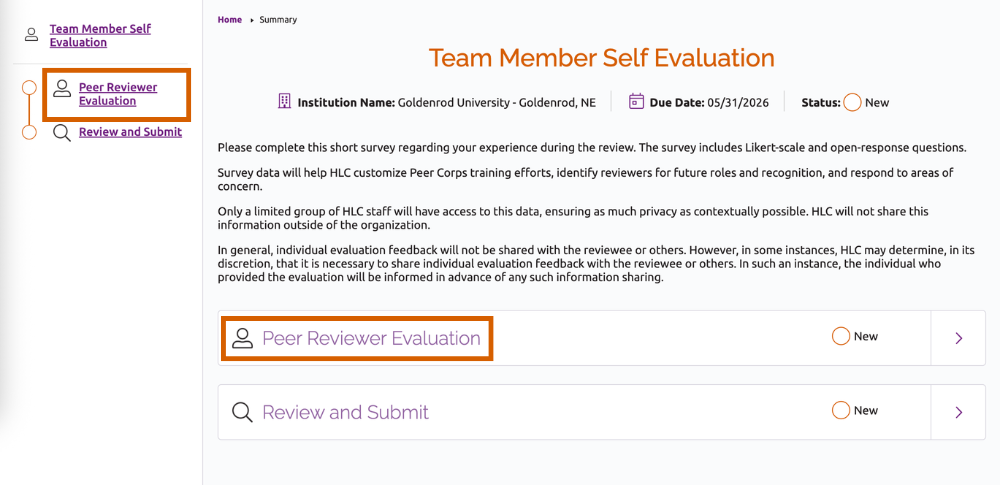Go to Home breadcrumb

230,20
